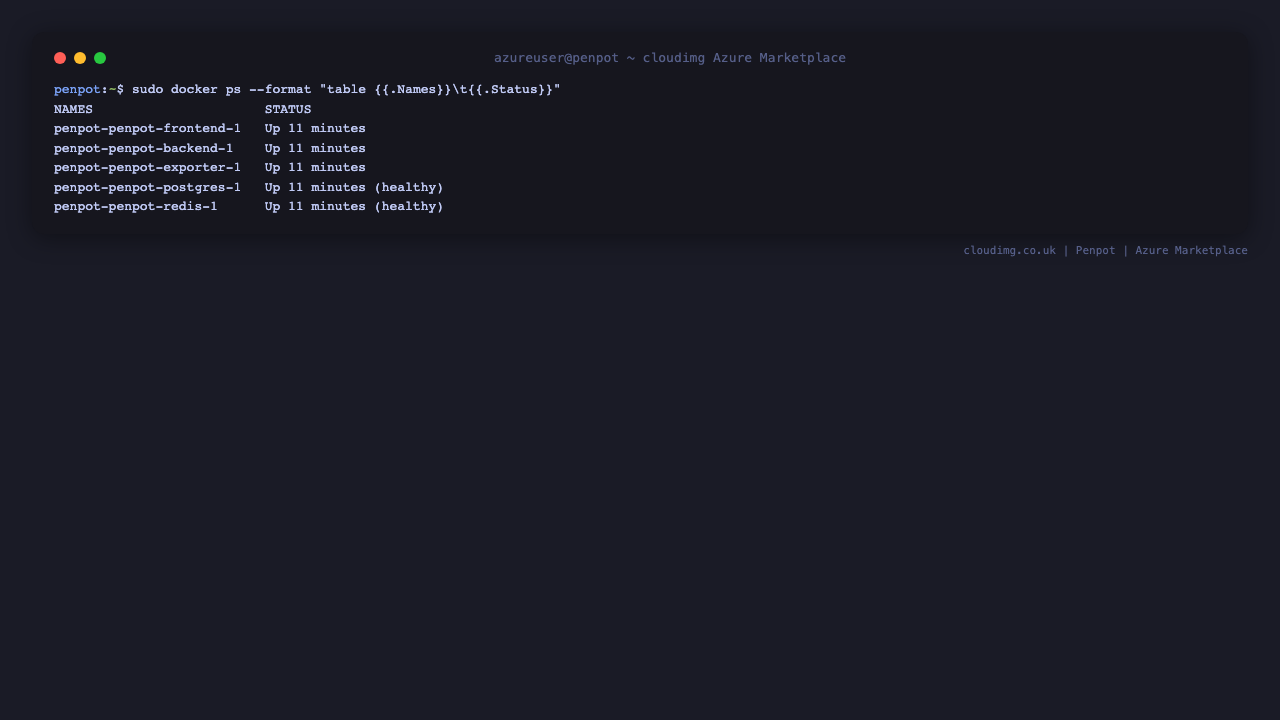
Task: Click the redis status with healthy
Action: [x=354, y=207]
